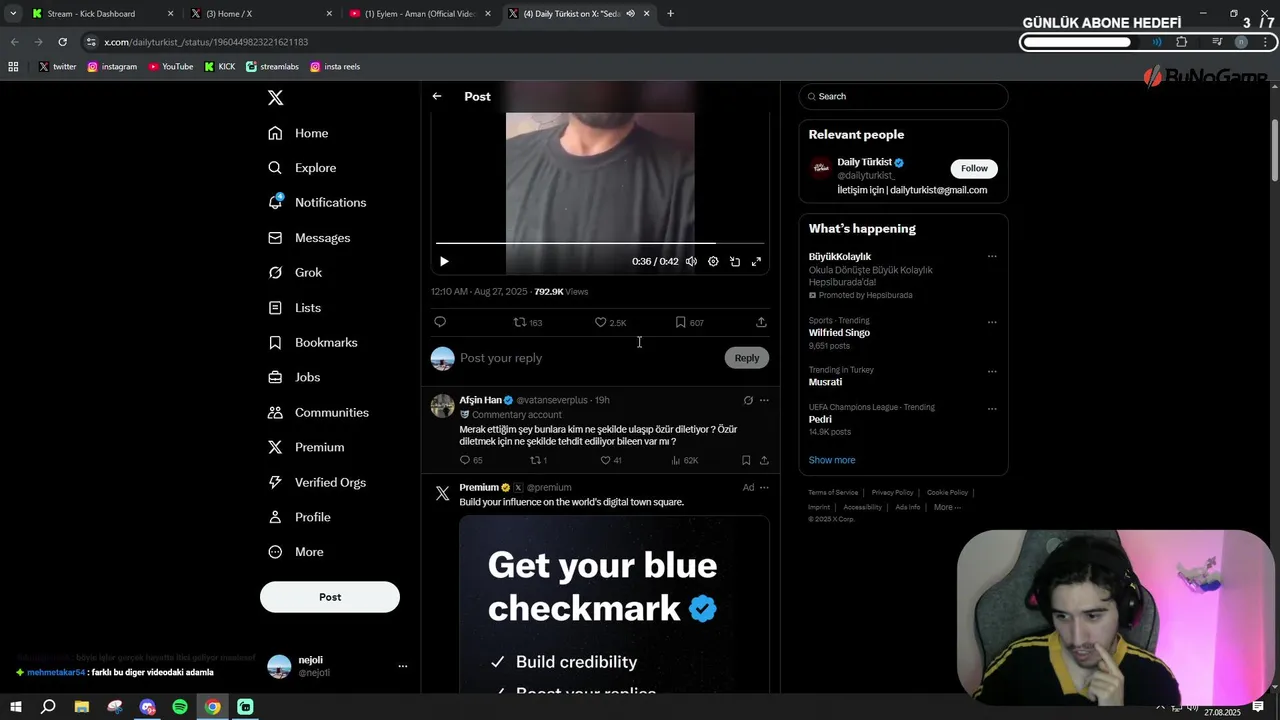Switch to Eylem - Aman YouTube tab
Screen dimensions: 1280x720
pyautogui.click(x=421, y=14)
